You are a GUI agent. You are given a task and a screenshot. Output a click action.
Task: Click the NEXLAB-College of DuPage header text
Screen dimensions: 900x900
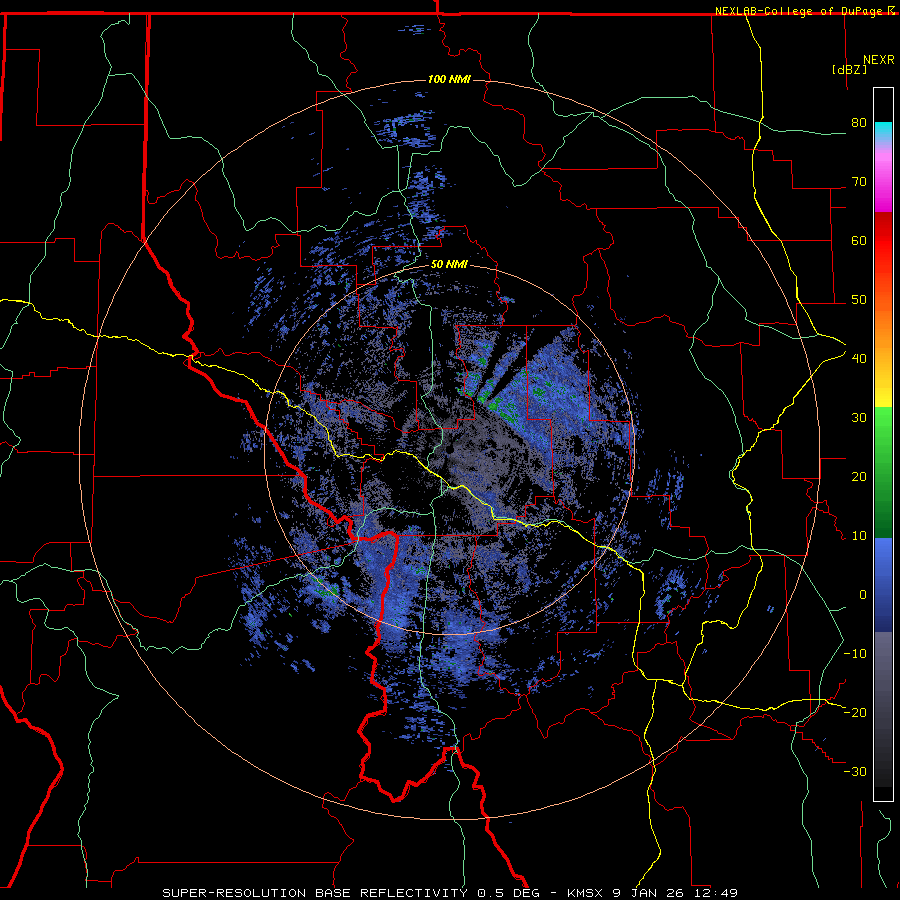(x=798, y=11)
